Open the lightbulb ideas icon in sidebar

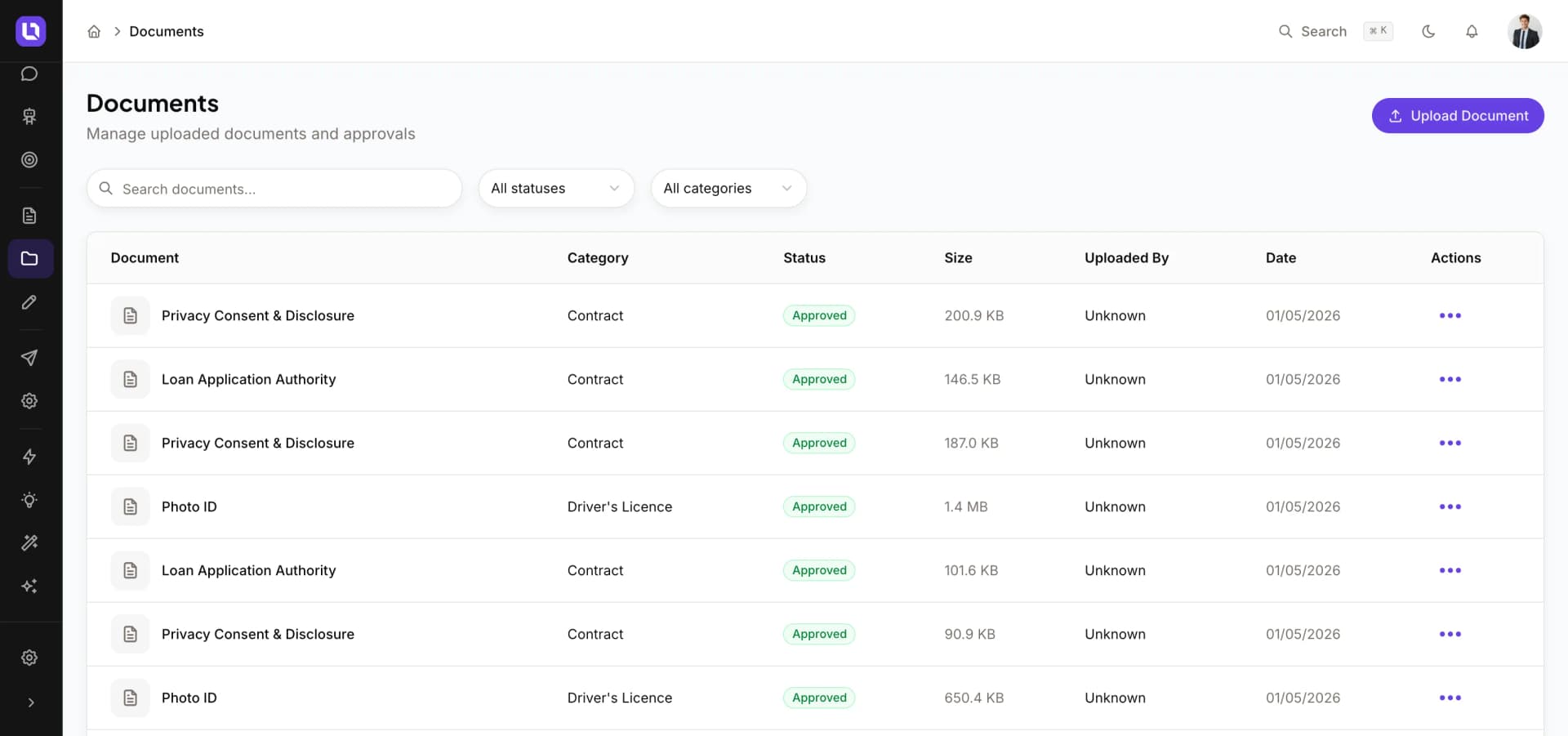tap(29, 500)
